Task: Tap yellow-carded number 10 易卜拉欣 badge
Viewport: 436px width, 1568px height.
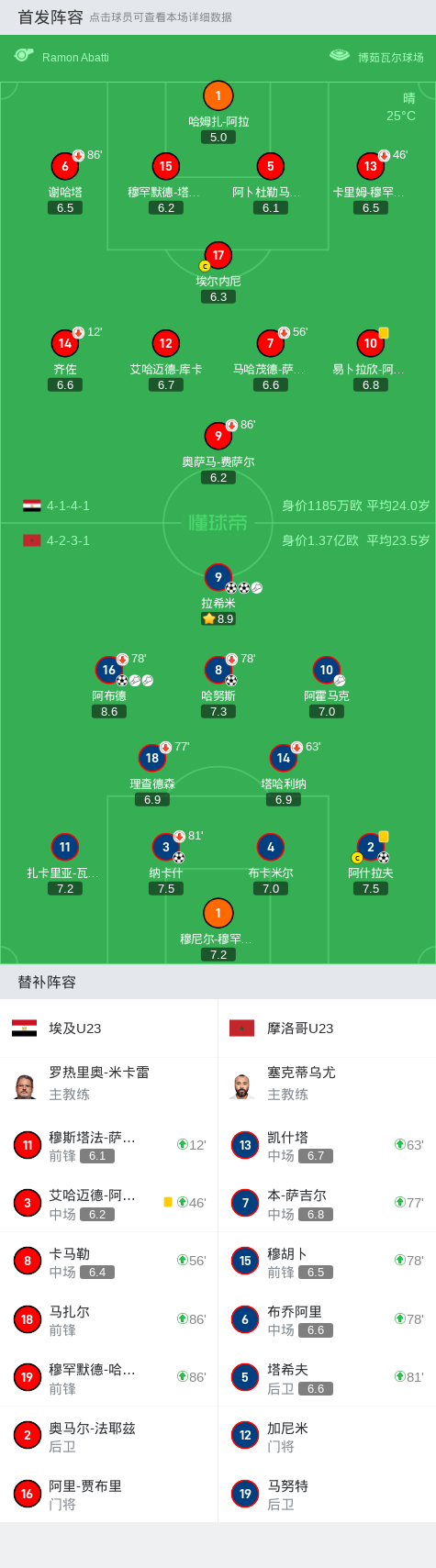Action: click(x=370, y=343)
